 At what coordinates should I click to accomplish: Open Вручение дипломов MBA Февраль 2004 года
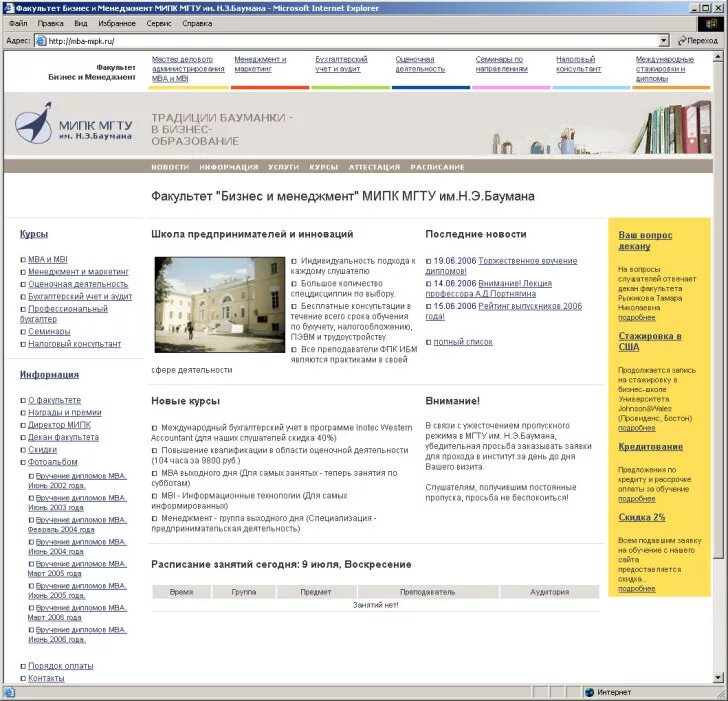[x=77, y=525]
